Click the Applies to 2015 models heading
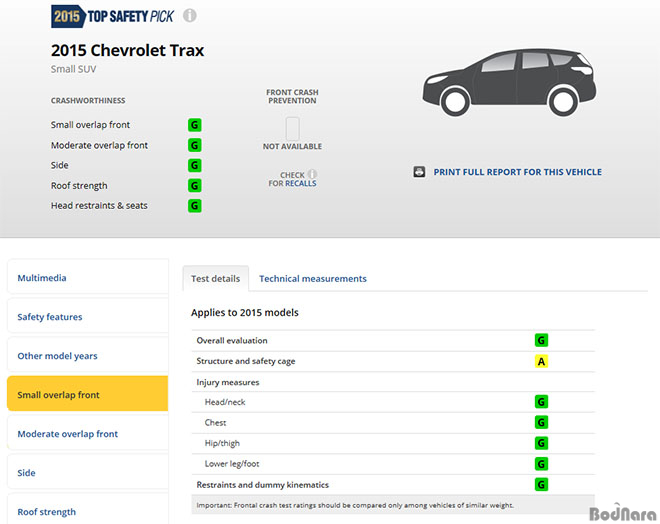Screen dimensions: 660x524 click(245, 313)
